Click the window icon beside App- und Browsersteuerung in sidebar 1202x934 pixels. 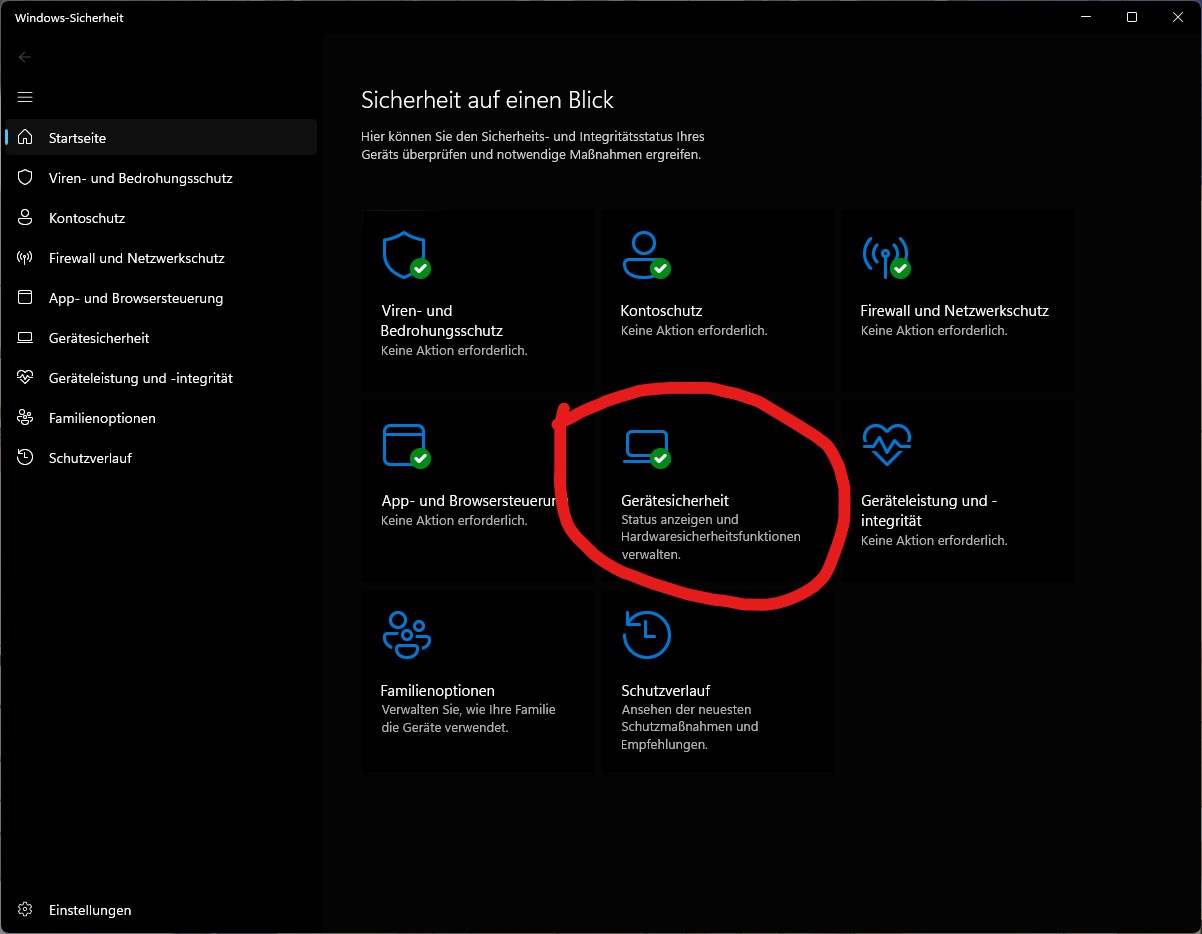click(26, 297)
